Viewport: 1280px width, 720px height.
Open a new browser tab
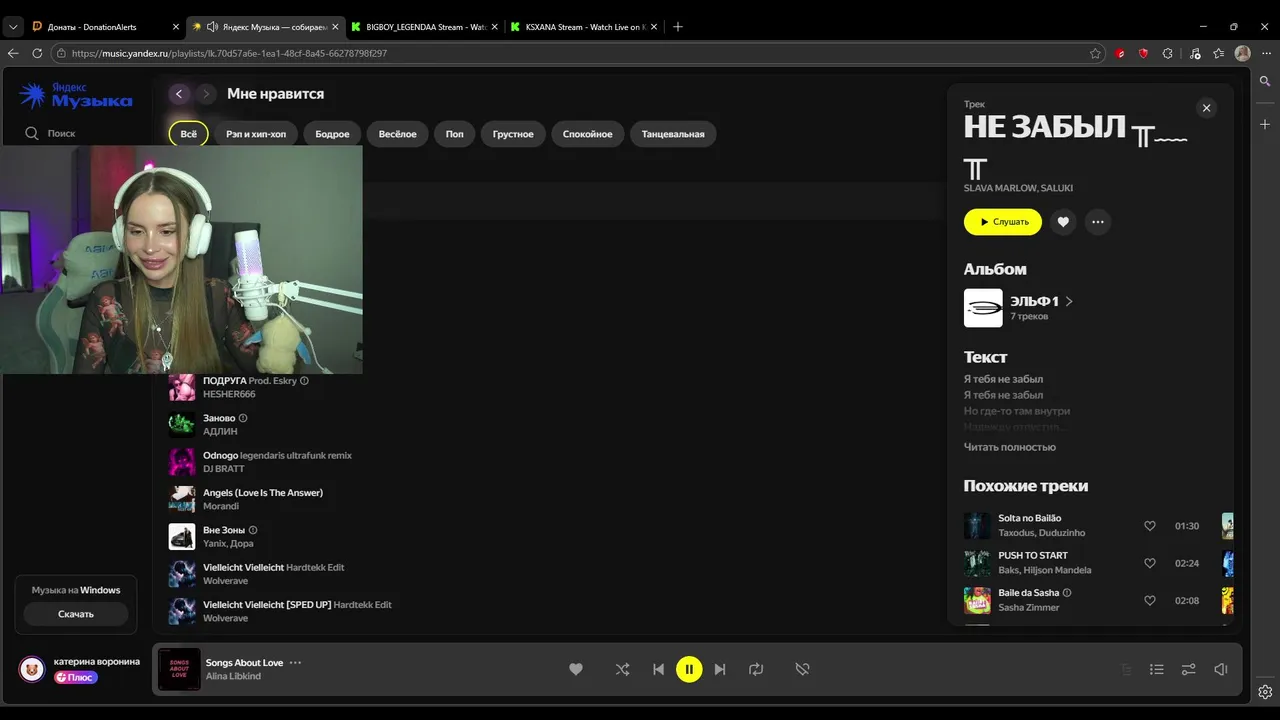677,27
